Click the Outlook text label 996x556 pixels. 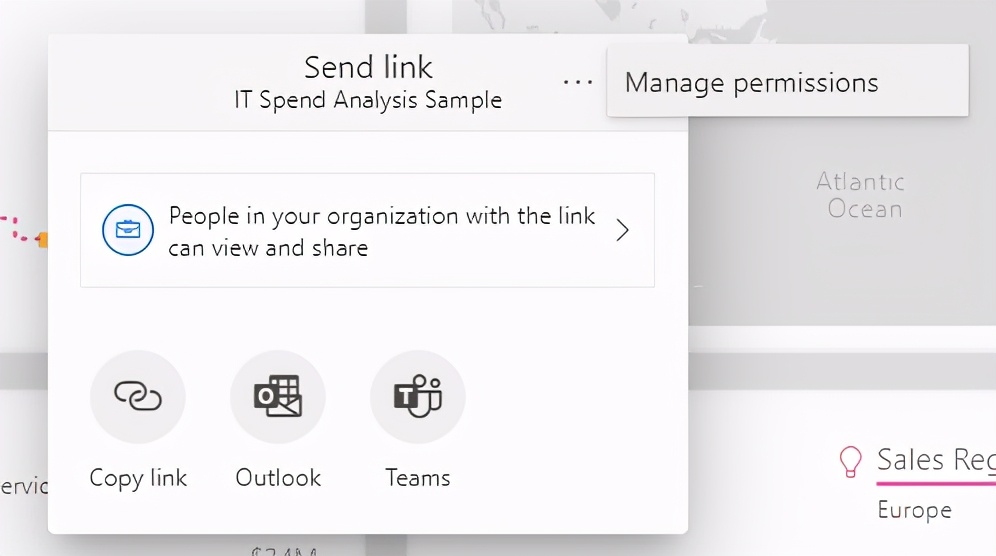point(278,478)
